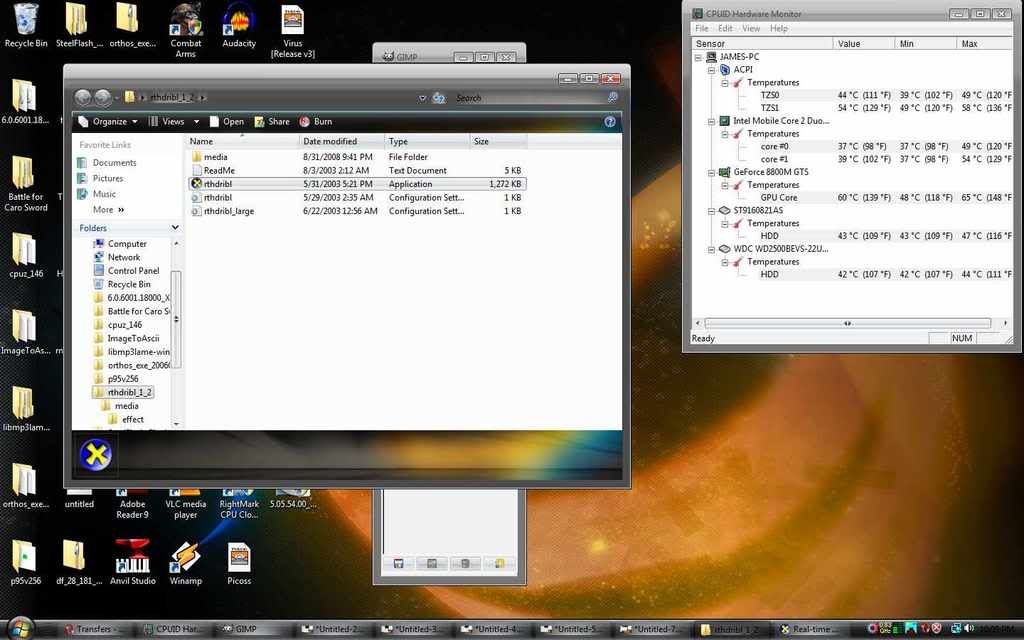Sort files by the Date modified column

342,141
